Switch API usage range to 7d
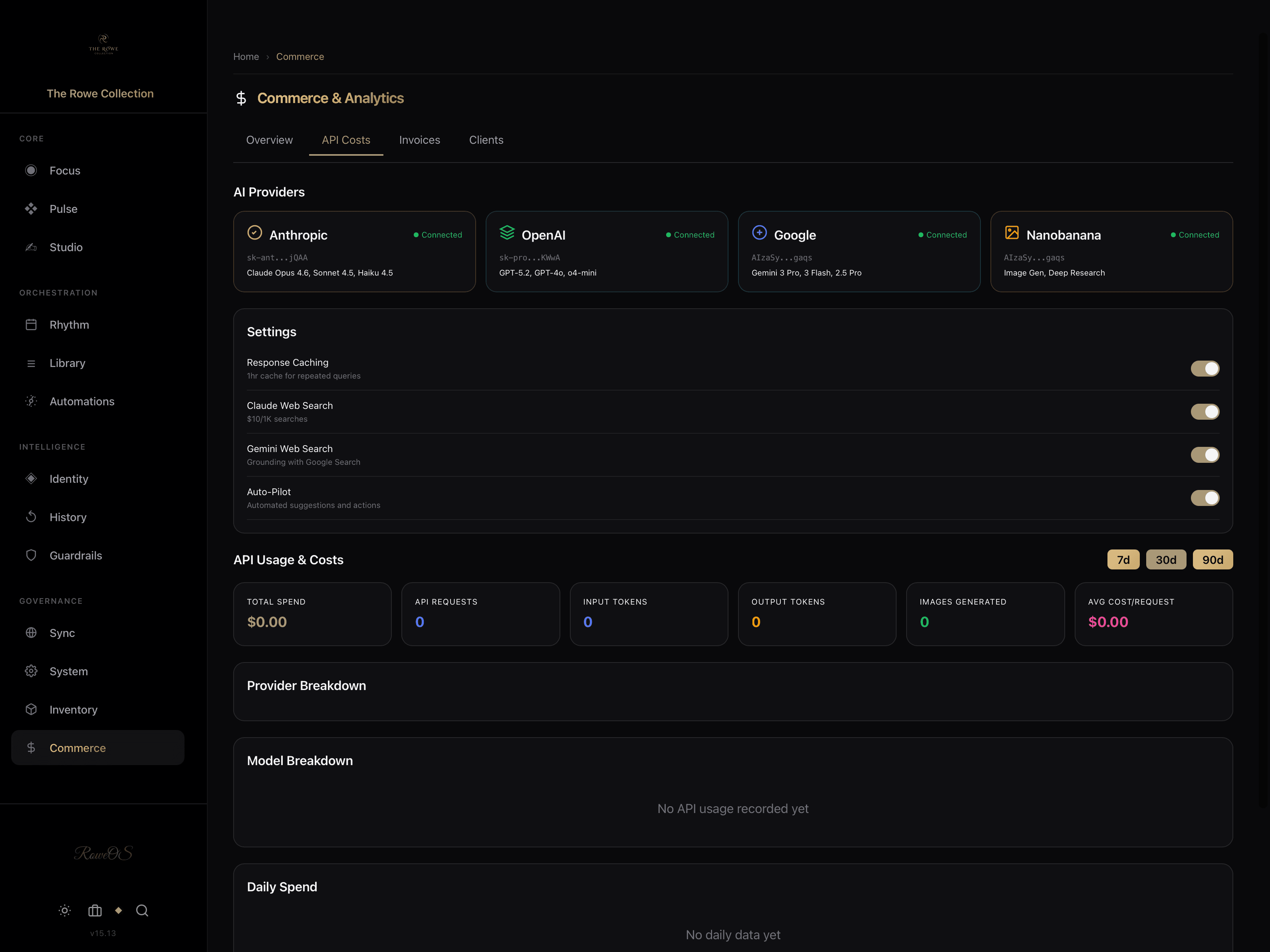This screenshot has width=1270, height=952. [1123, 559]
